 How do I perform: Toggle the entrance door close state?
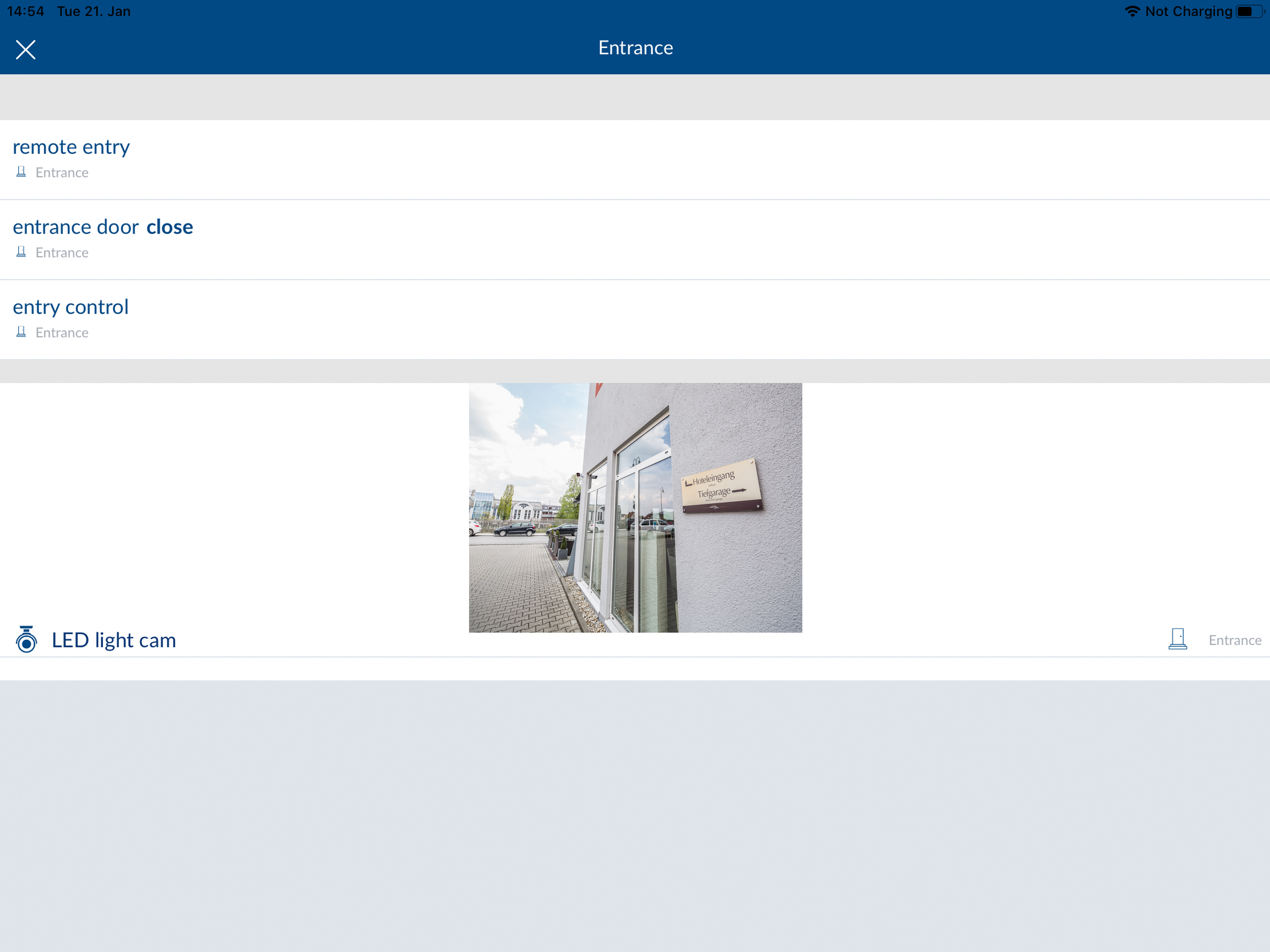click(169, 227)
